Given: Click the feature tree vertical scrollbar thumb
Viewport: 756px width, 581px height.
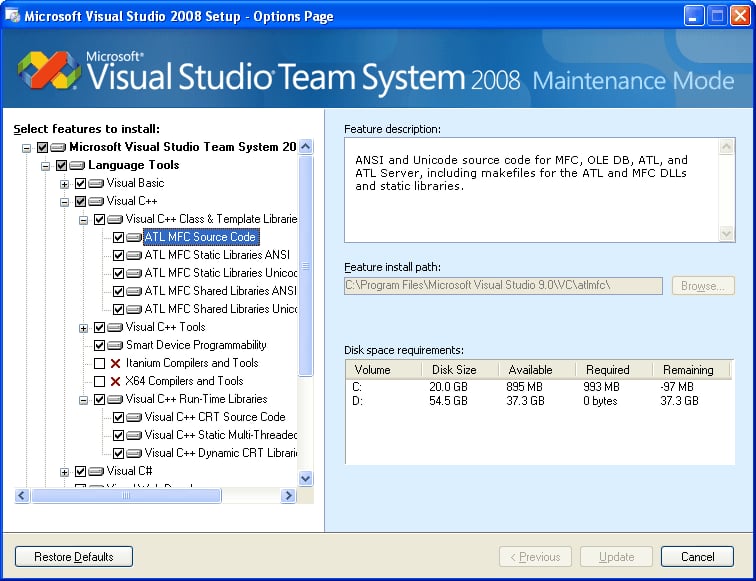Looking at the screenshot, I should (x=306, y=265).
